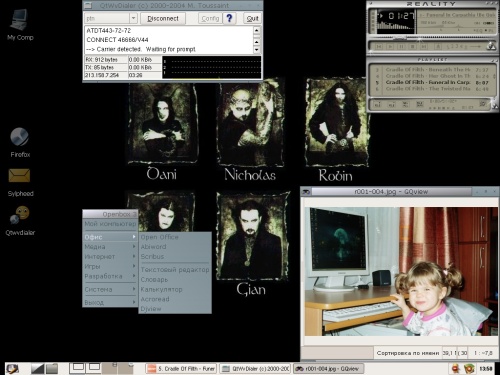
Task: Skip to previous track in the player
Action: pyautogui.click(x=379, y=47)
